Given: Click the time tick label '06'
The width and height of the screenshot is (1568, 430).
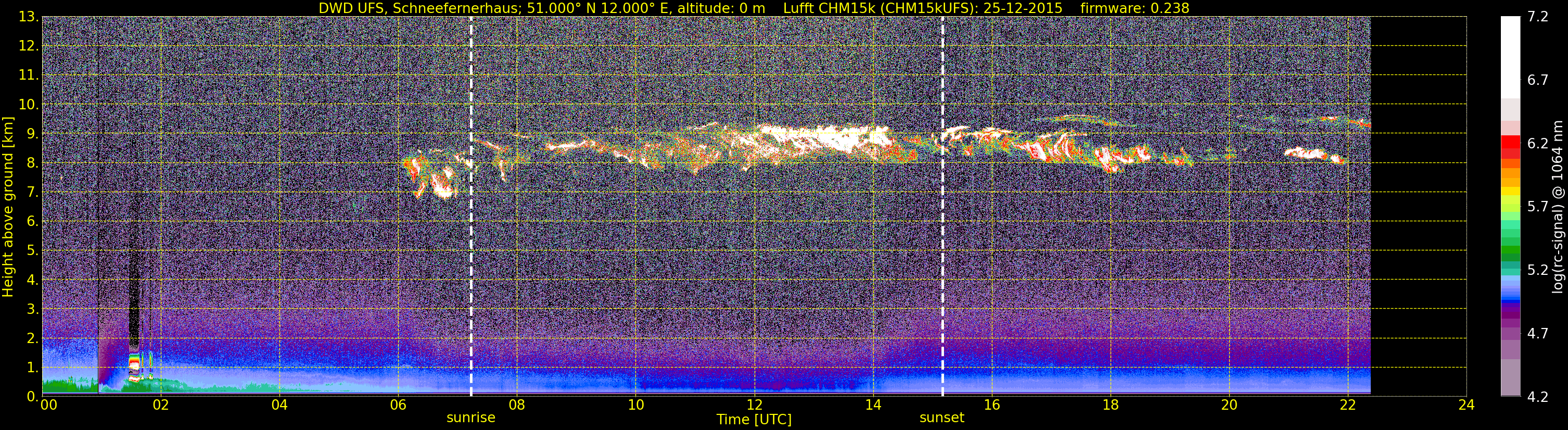Looking at the screenshot, I should click(x=398, y=405).
